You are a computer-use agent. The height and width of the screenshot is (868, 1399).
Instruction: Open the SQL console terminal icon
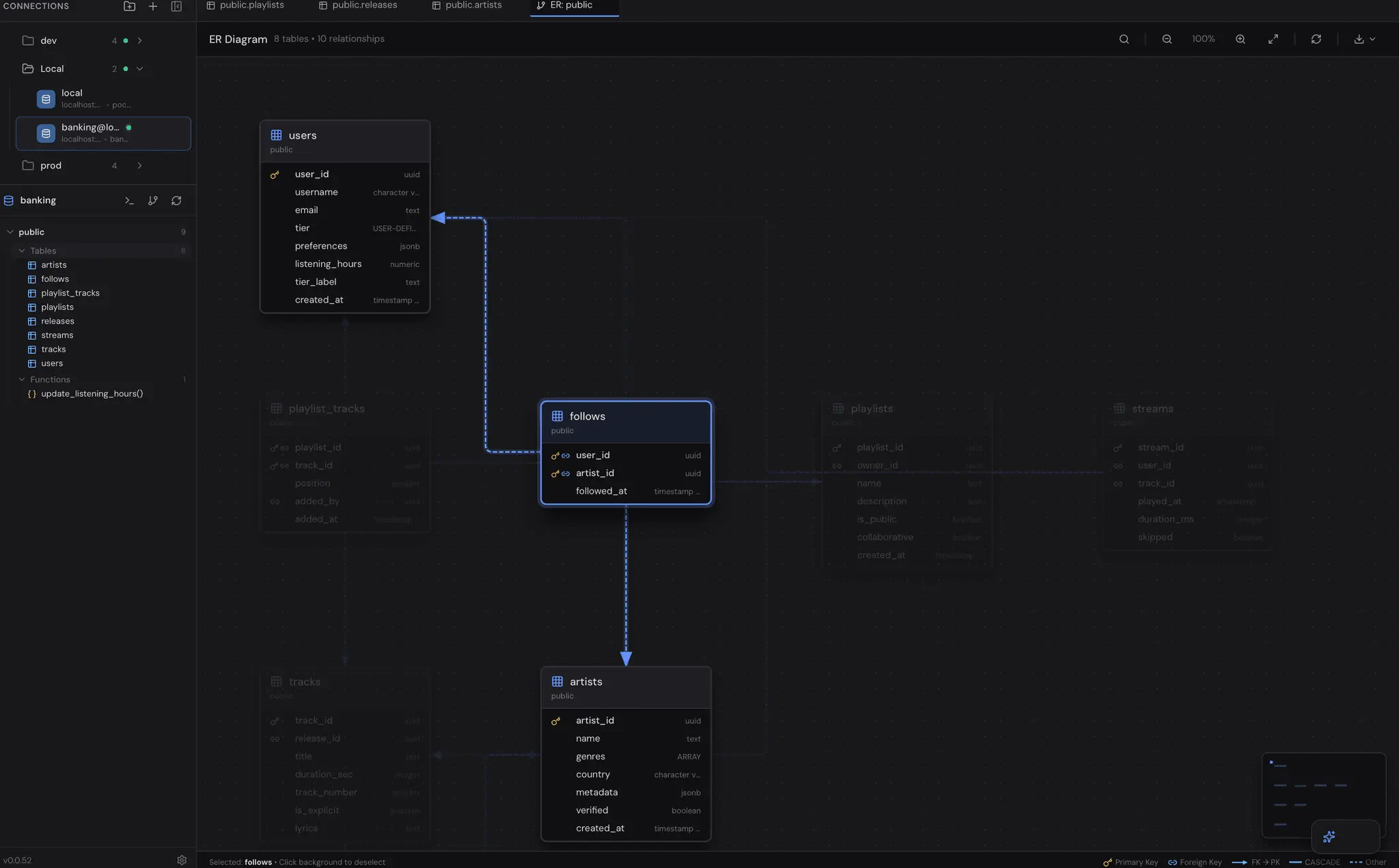(129, 200)
